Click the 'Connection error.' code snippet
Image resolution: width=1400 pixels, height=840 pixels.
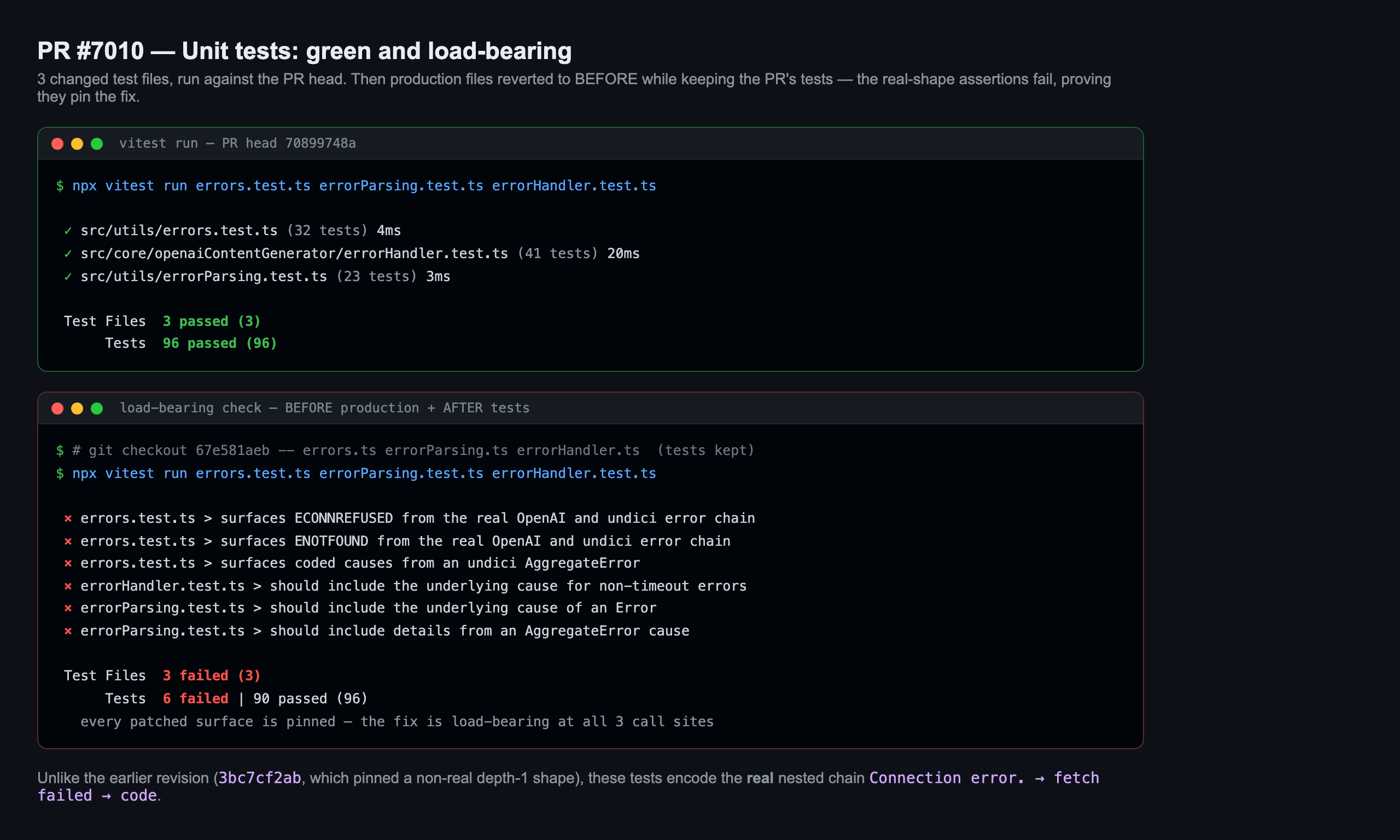[947, 778]
